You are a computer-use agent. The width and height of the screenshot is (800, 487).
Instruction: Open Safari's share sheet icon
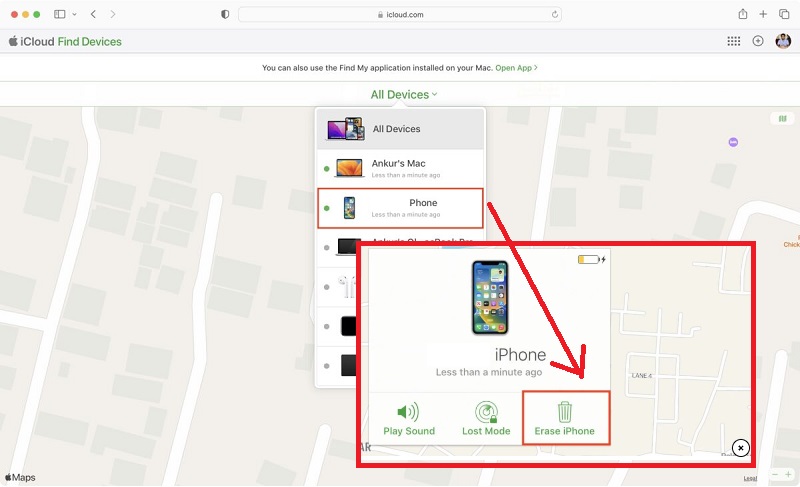(743, 14)
